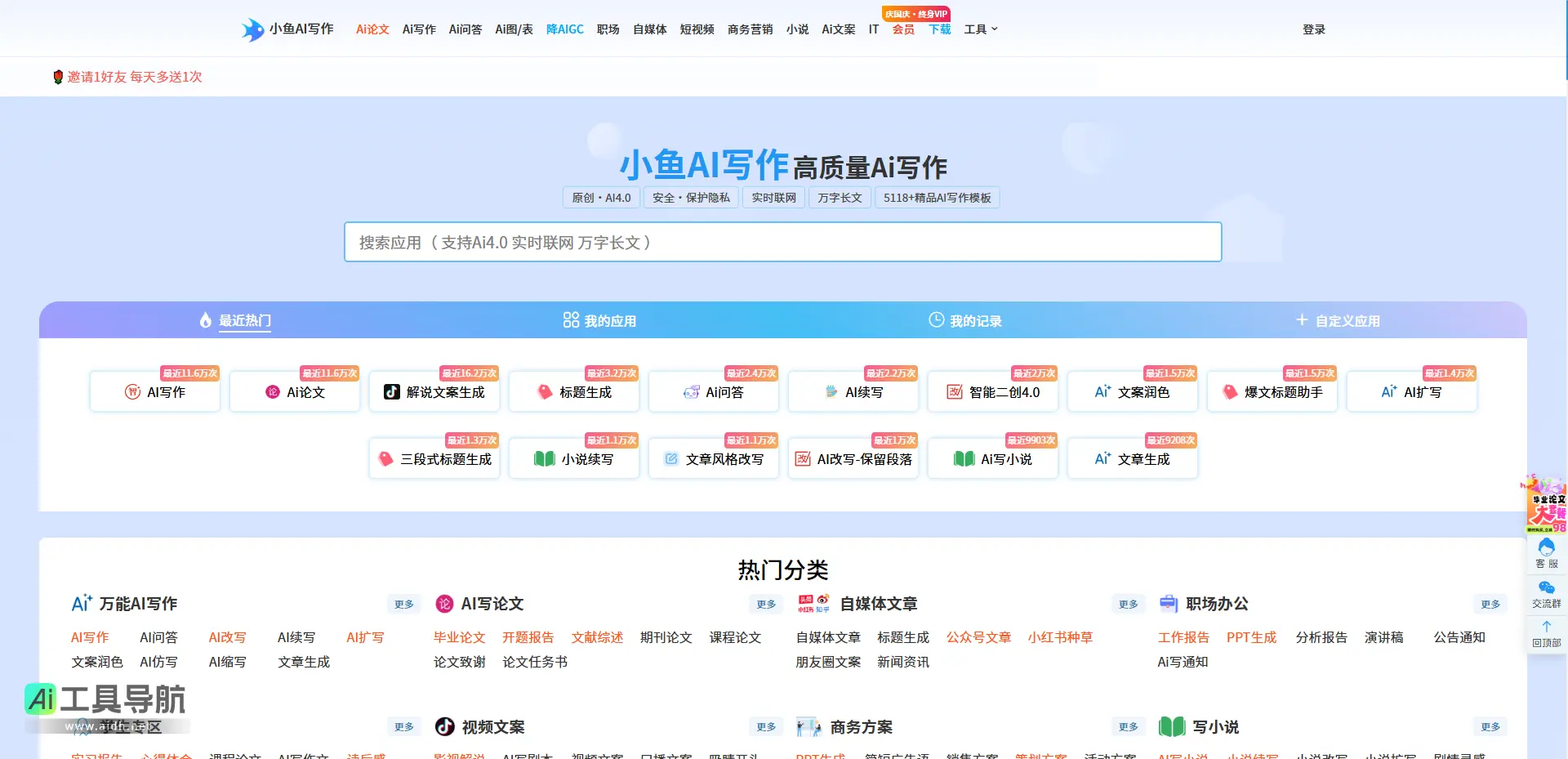Screen dimensions: 1568x759
Task: Open the 毕业论文 link under AI写论文
Action: pyautogui.click(x=460, y=637)
